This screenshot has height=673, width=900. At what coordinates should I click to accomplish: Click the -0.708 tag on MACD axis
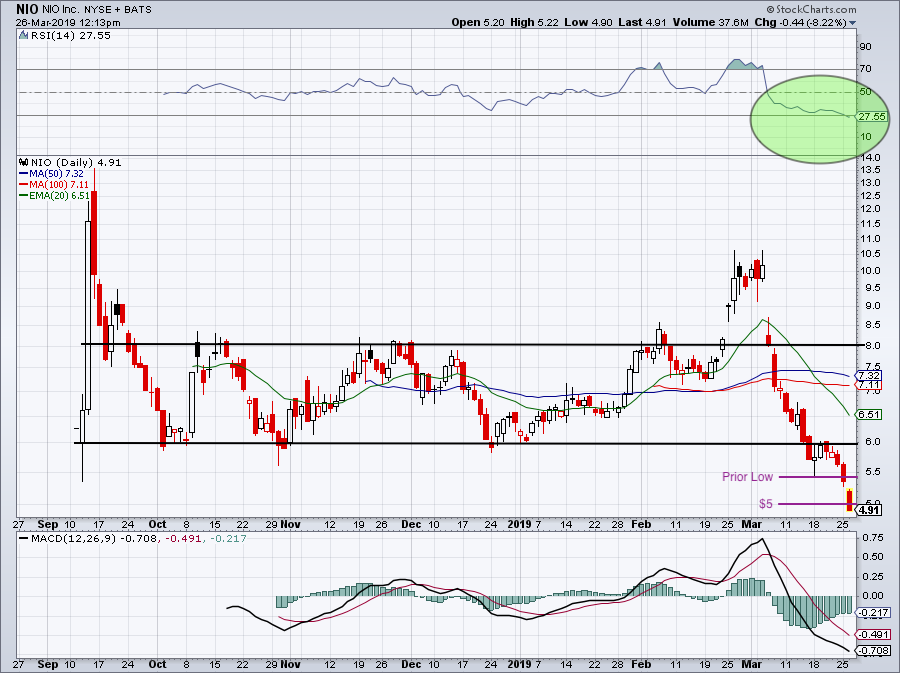pos(874,650)
